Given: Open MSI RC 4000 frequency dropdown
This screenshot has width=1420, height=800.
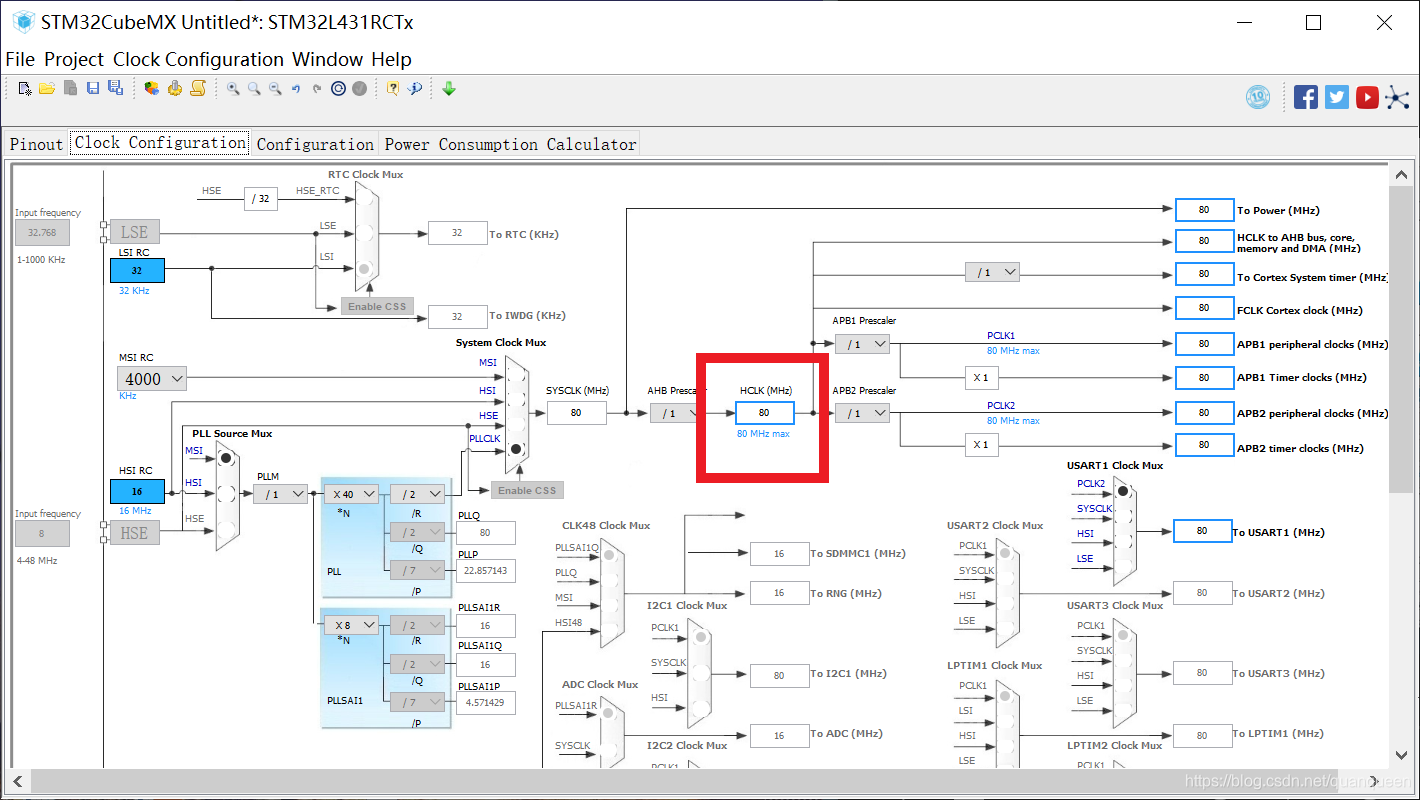Looking at the screenshot, I should tap(152, 379).
